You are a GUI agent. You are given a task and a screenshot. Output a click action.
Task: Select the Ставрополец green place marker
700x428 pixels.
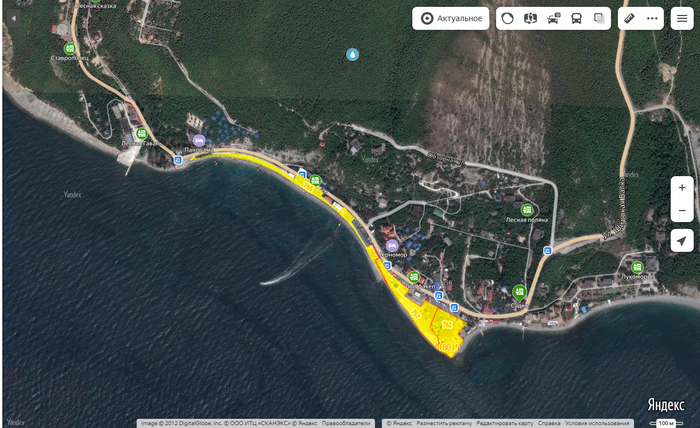point(69,48)
